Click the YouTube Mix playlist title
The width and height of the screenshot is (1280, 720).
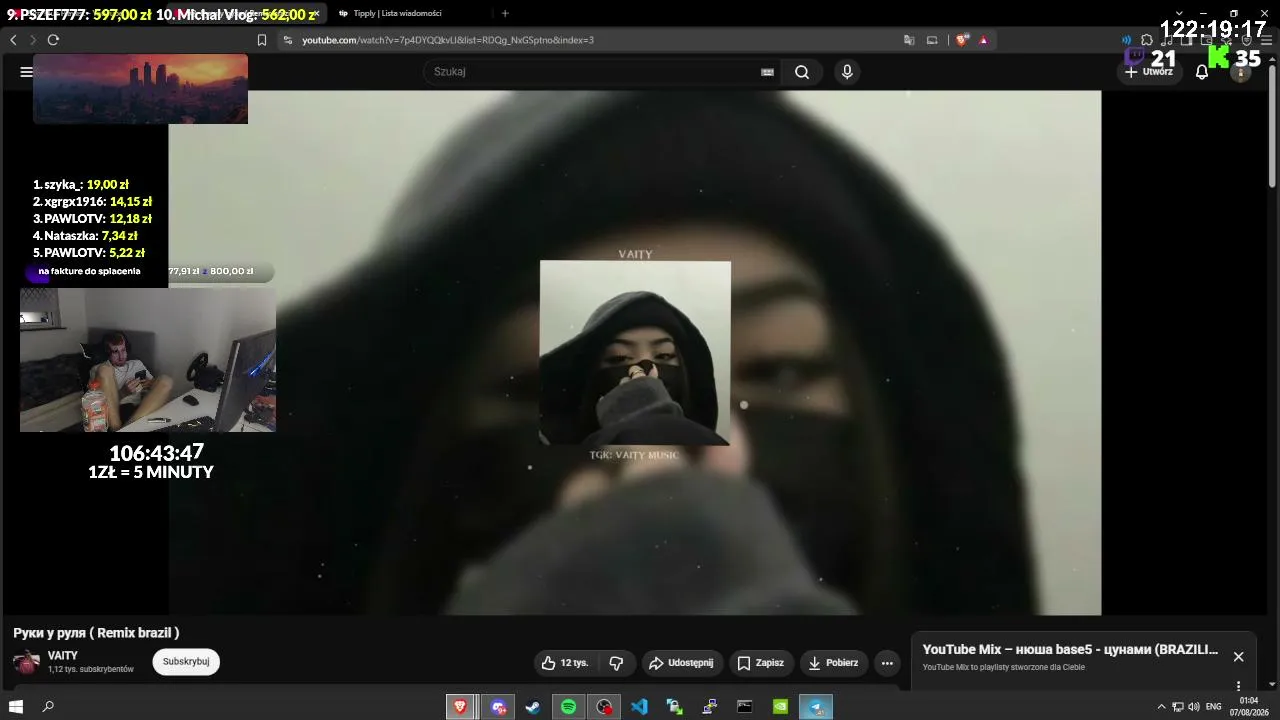tap(1070, 650)
